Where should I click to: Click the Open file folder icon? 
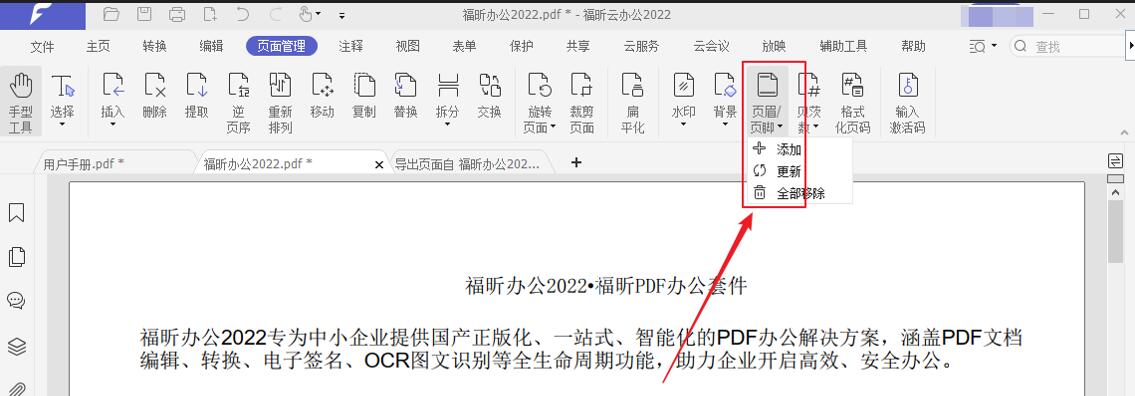point(111,14)
